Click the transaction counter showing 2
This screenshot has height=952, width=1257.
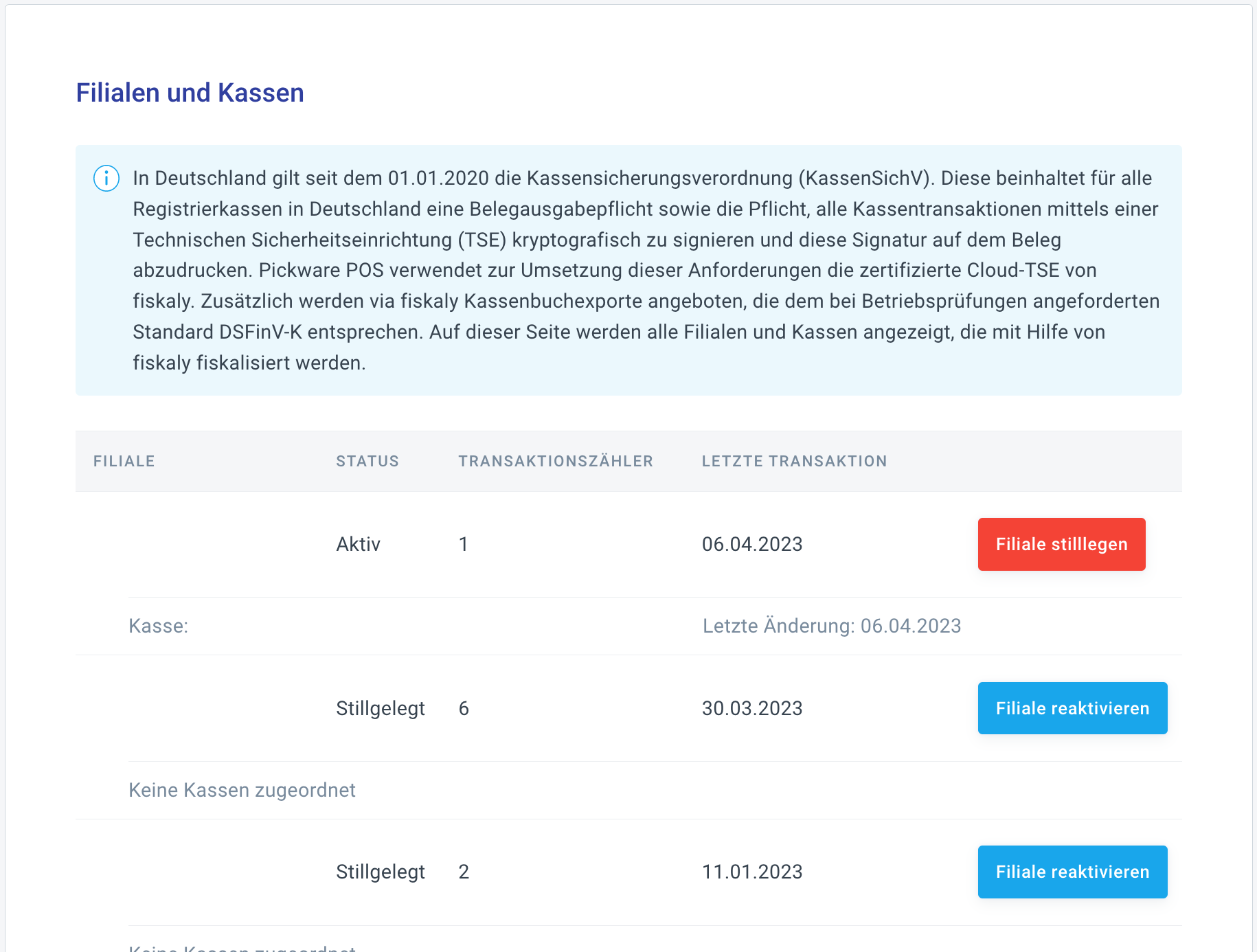[464, 872]
